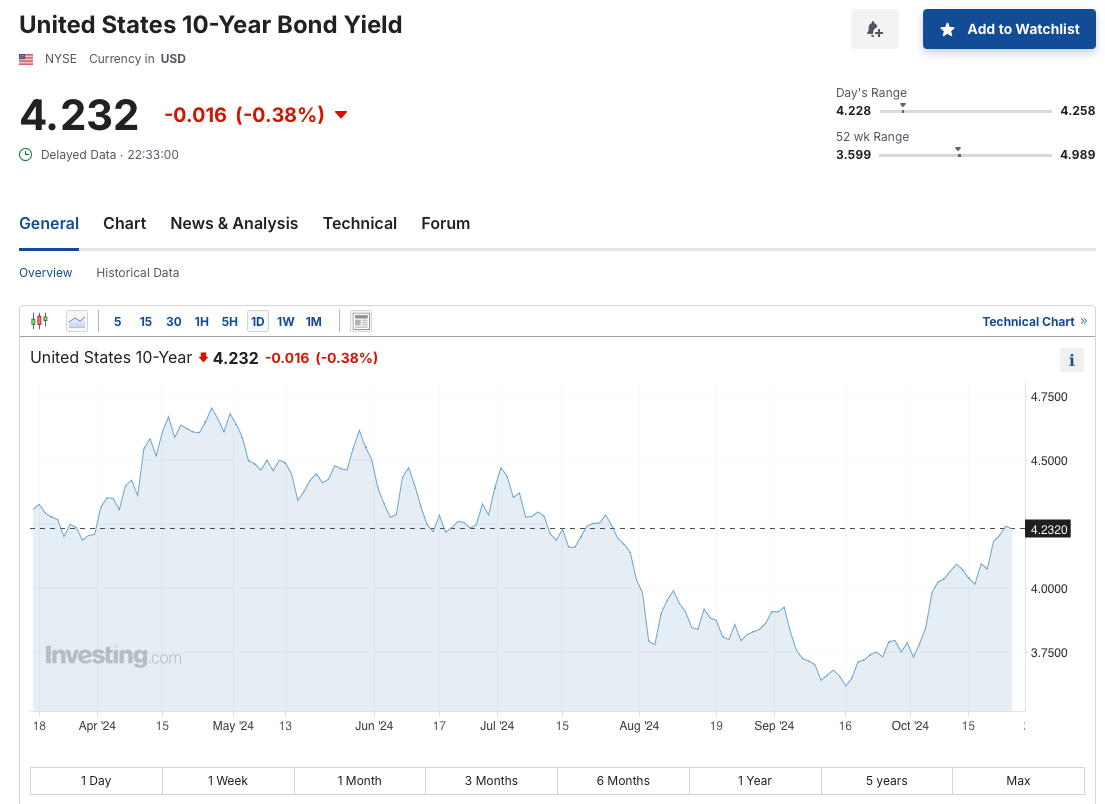The width and height of the screenshot is (1105, 804).
Task: Switch to the News & Analysis tab
Action: 234,223
